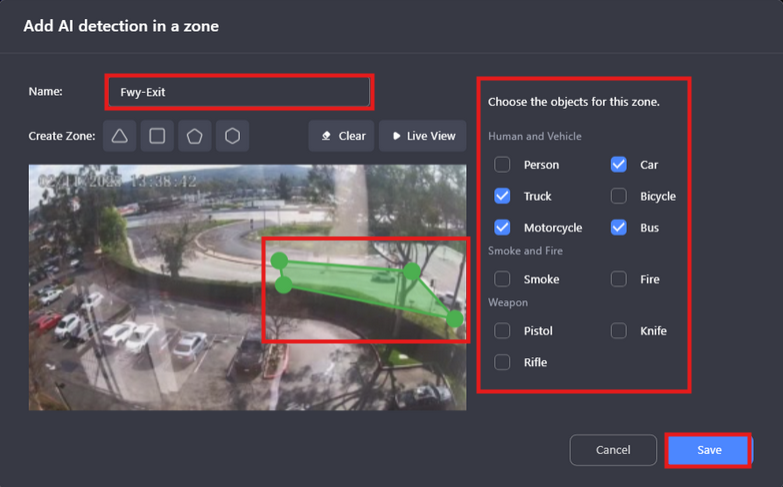Select the square zone shape tool

coord(157,136)
